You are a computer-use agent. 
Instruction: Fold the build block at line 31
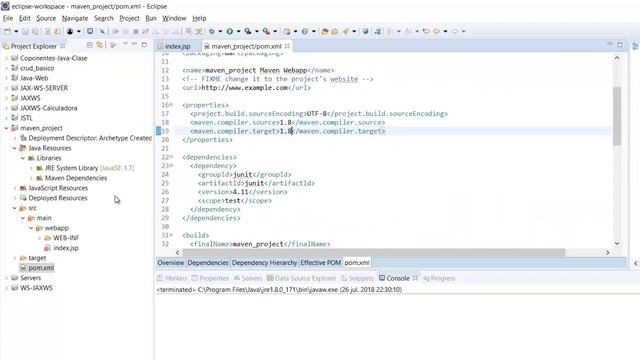171,235
